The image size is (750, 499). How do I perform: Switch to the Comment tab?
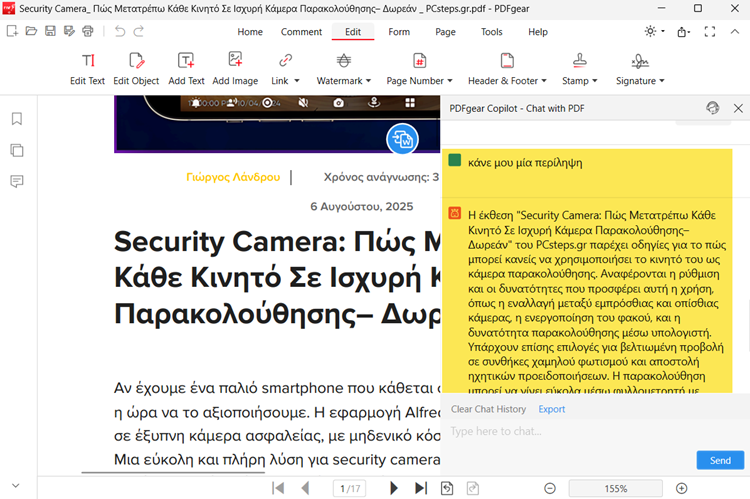pos(301,32)
